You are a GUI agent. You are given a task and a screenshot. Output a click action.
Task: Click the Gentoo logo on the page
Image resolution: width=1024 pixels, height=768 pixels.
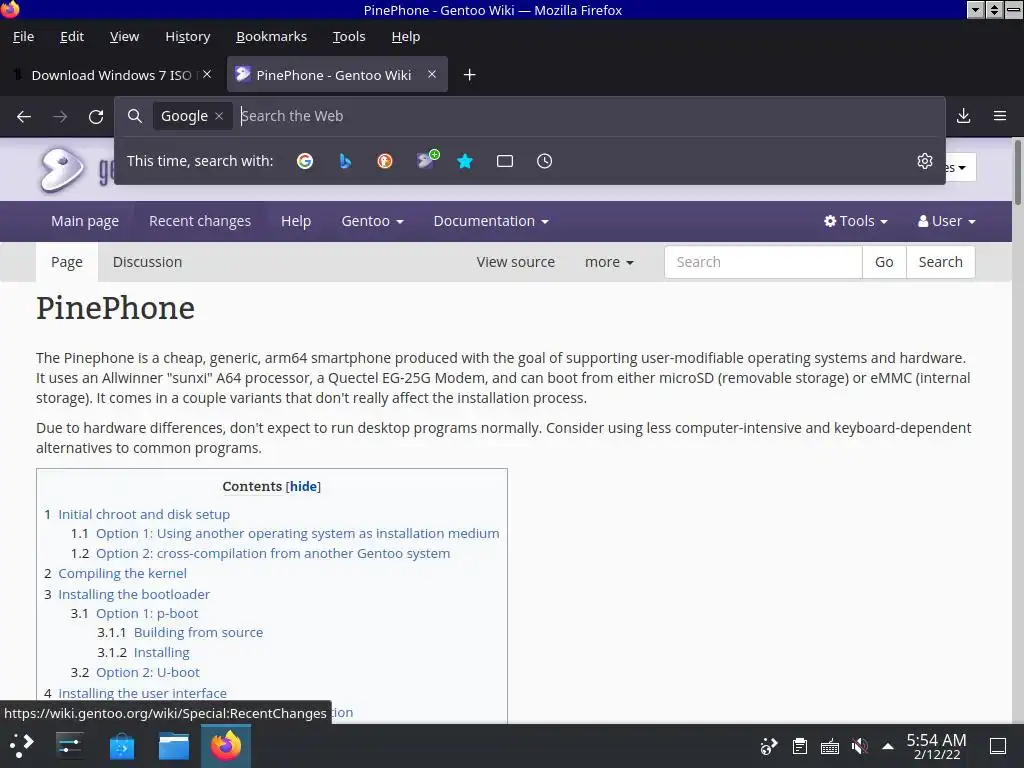(62, 170)
